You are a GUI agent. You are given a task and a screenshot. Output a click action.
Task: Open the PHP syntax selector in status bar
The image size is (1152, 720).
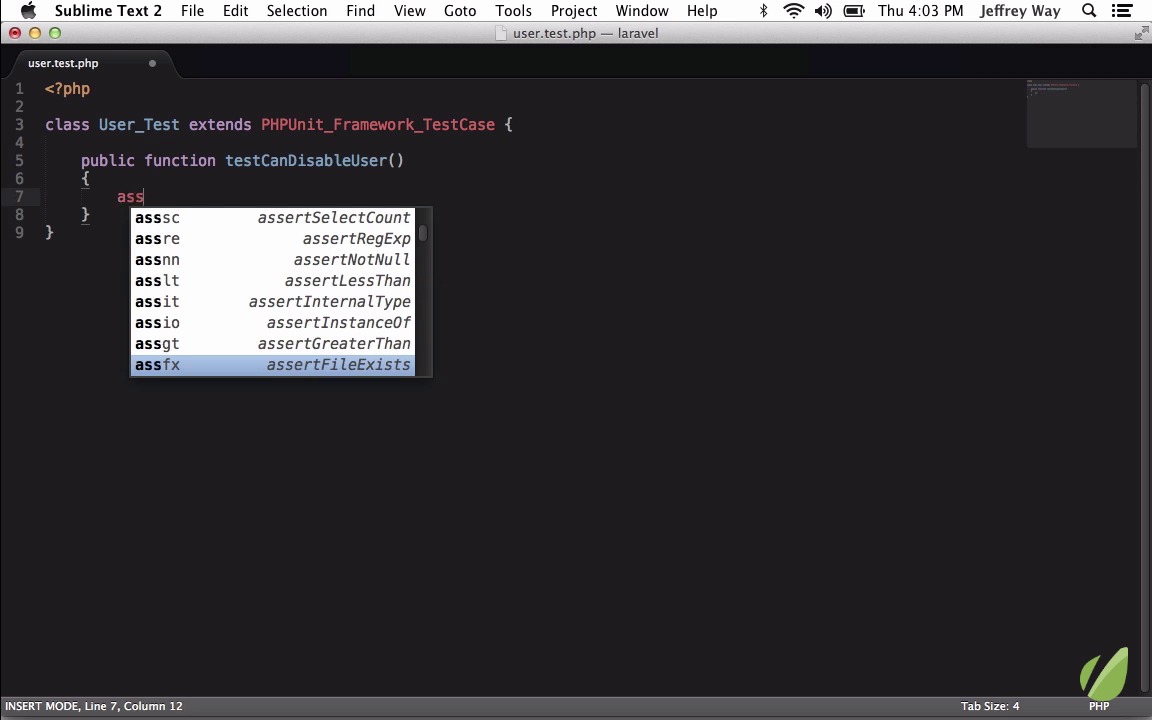1099,706
